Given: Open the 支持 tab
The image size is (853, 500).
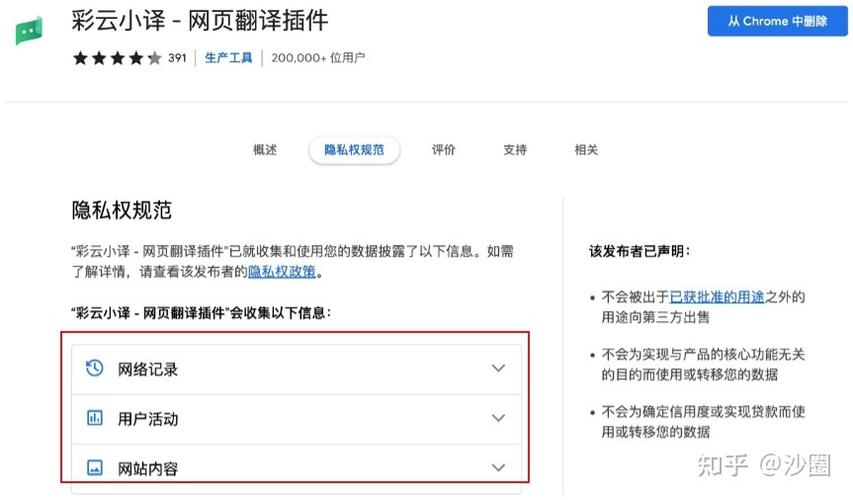Looking at the screenshot, I should coord(515,150).
